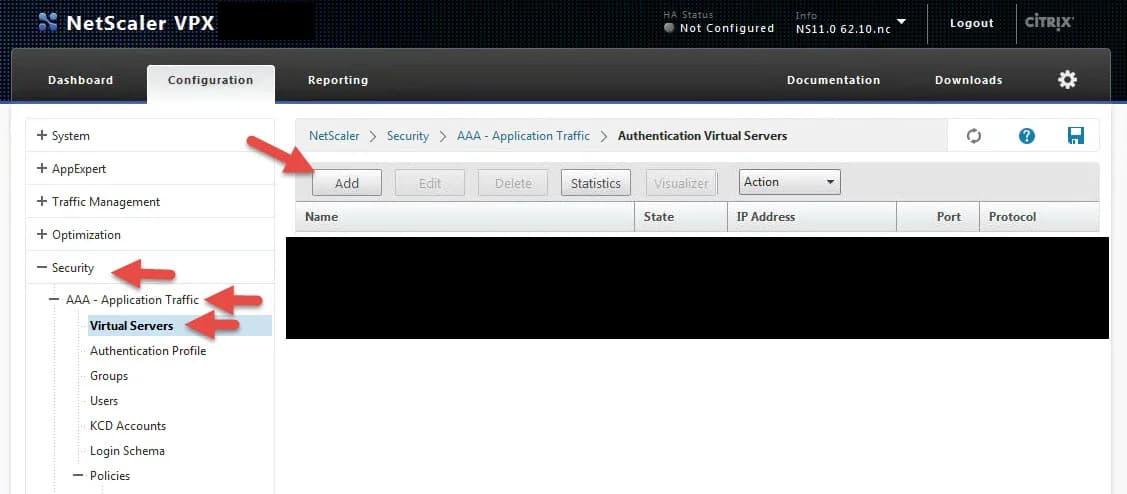Open settings via the gear icon
Screen dimensions: 1127x494
point(1067,80)
